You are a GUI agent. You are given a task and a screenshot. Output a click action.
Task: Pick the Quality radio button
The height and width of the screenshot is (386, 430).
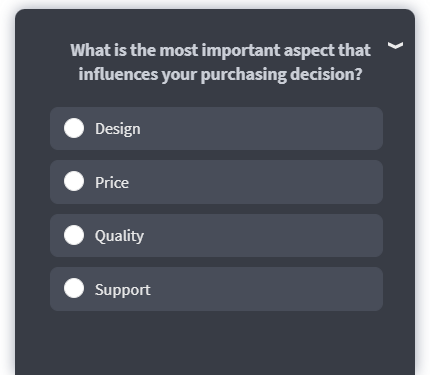[74, 235]
